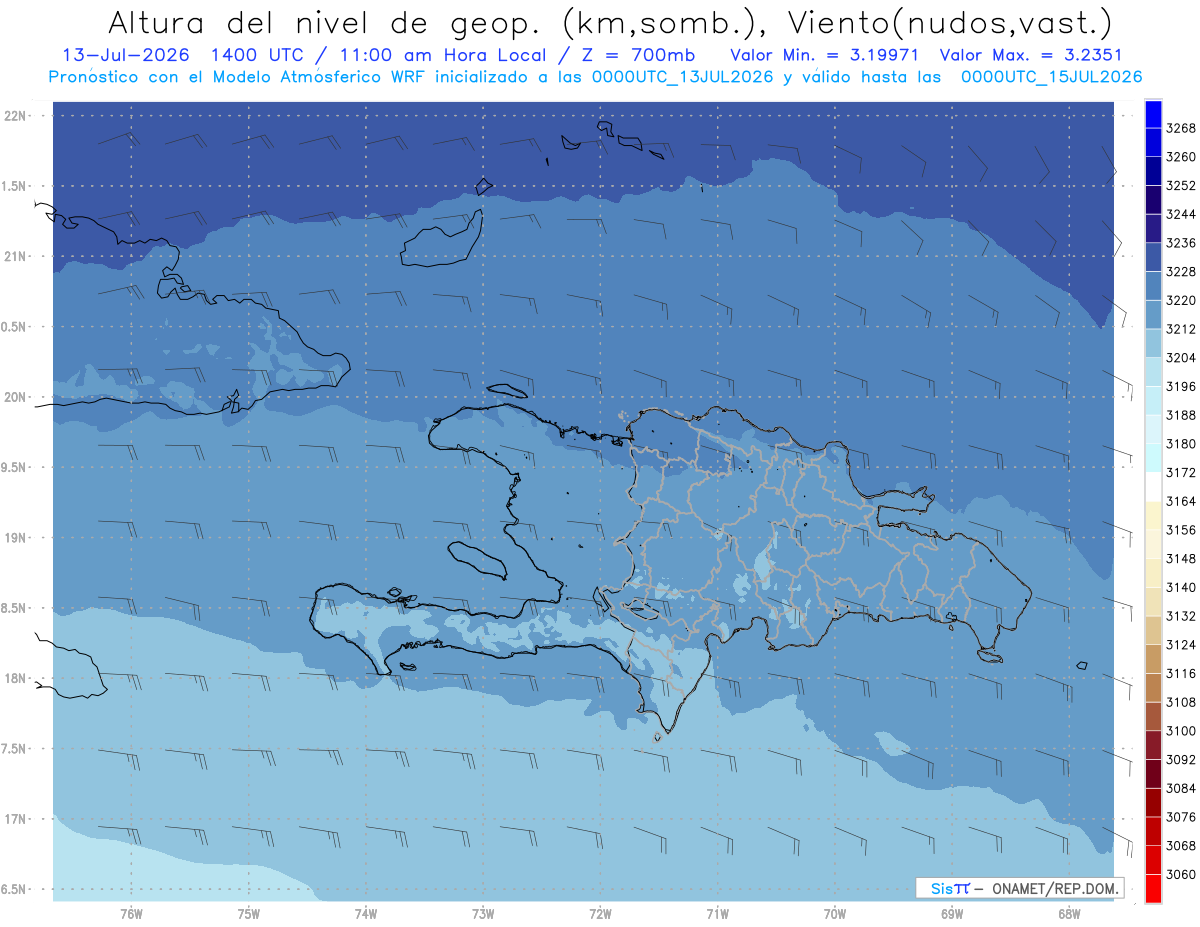This screenshot has width=1200, height=927.
Task: Click the '0.5N' latitude label
Action: (x=15, y=327)
